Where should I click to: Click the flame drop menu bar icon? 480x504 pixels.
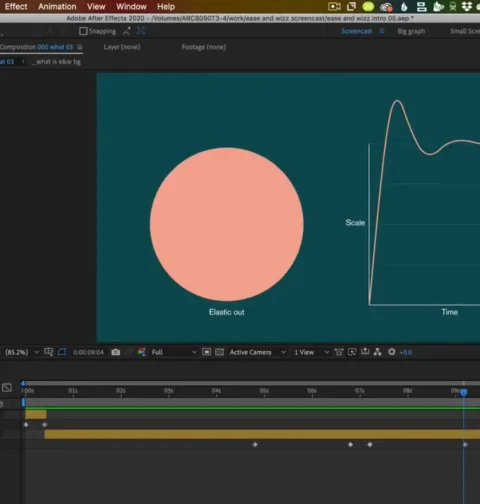point(404,7)
